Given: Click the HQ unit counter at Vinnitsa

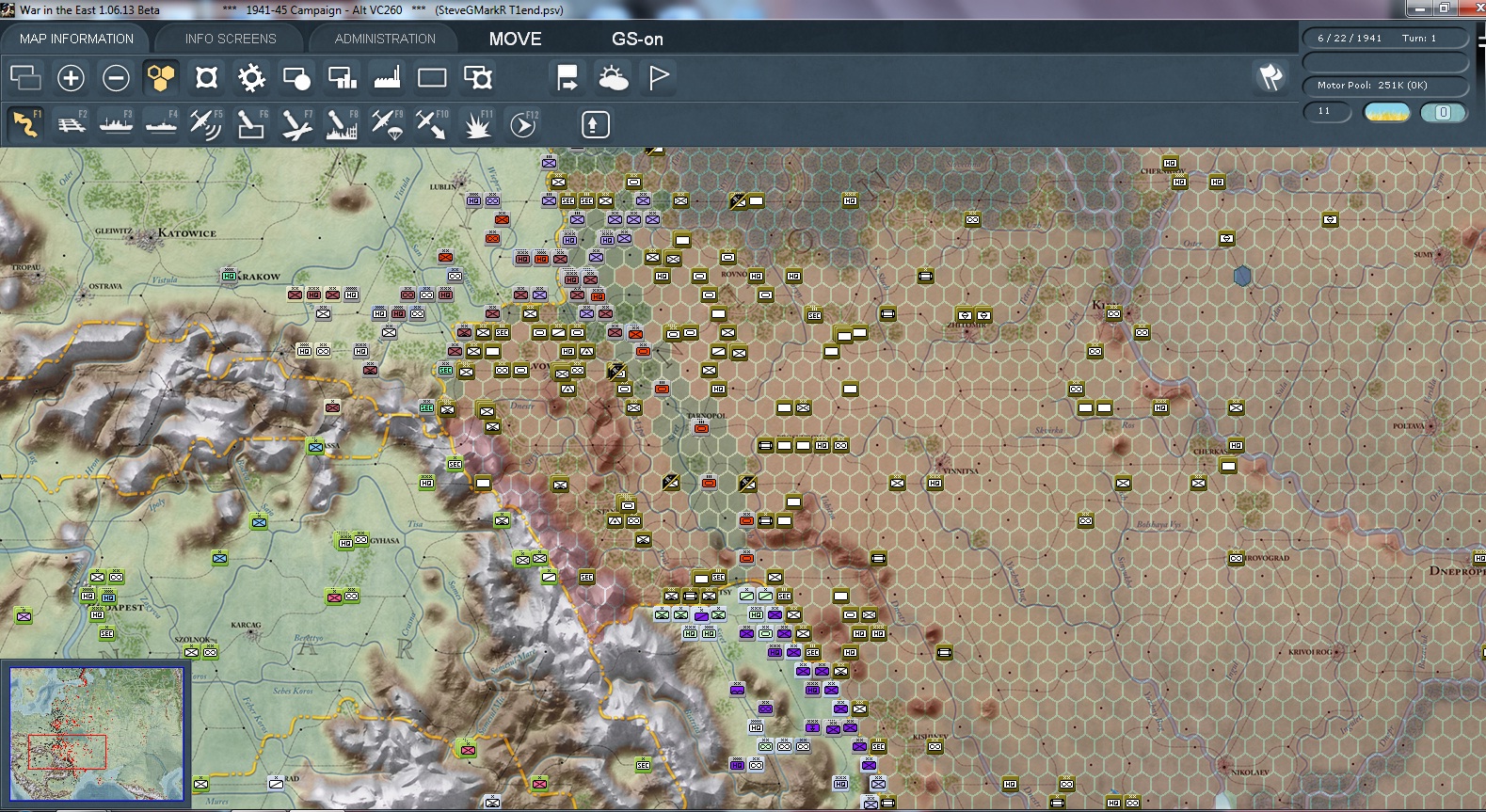Looking at the screenshot, I should pyautogui.click(x=935, y=483).
